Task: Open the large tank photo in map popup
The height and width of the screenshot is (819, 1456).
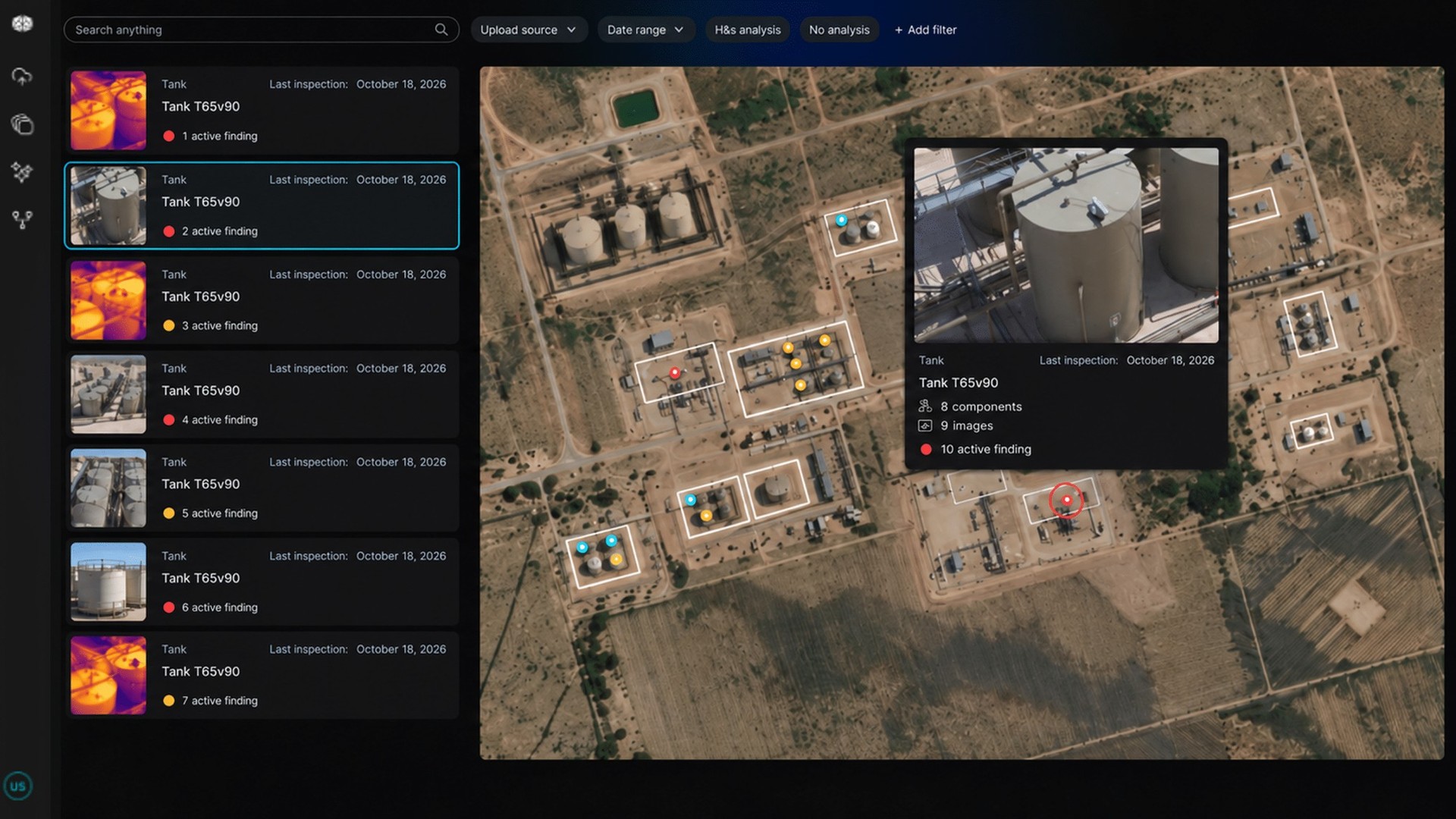Action: click(x=1066, y=245)
